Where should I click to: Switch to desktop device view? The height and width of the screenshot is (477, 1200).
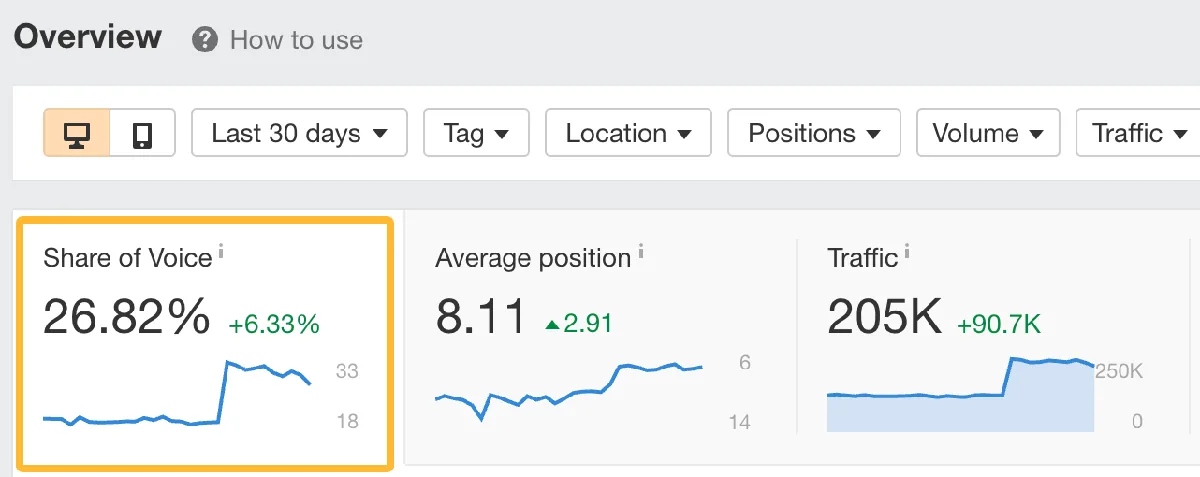click(x=76, y=133)
